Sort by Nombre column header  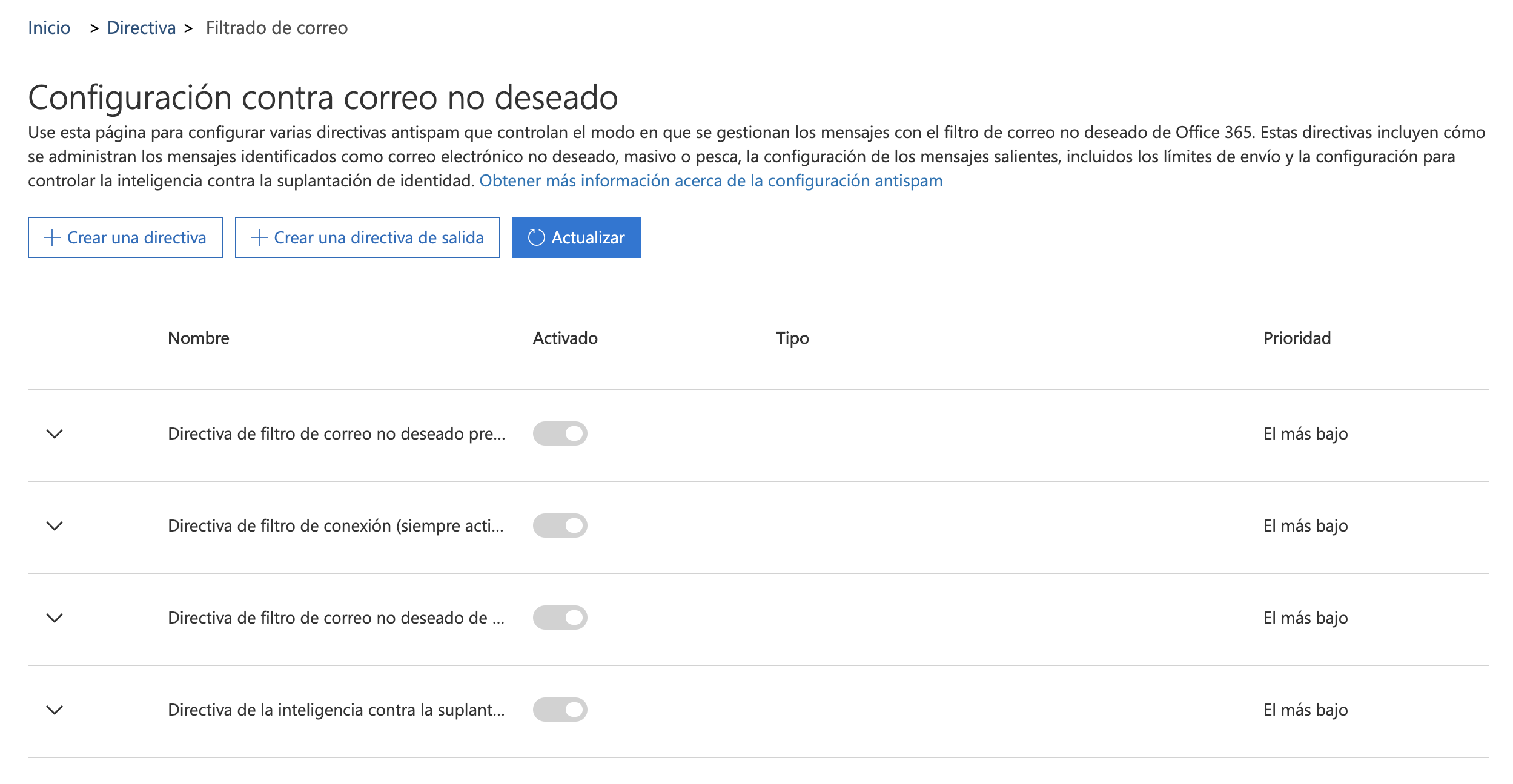tap(199, 338)
